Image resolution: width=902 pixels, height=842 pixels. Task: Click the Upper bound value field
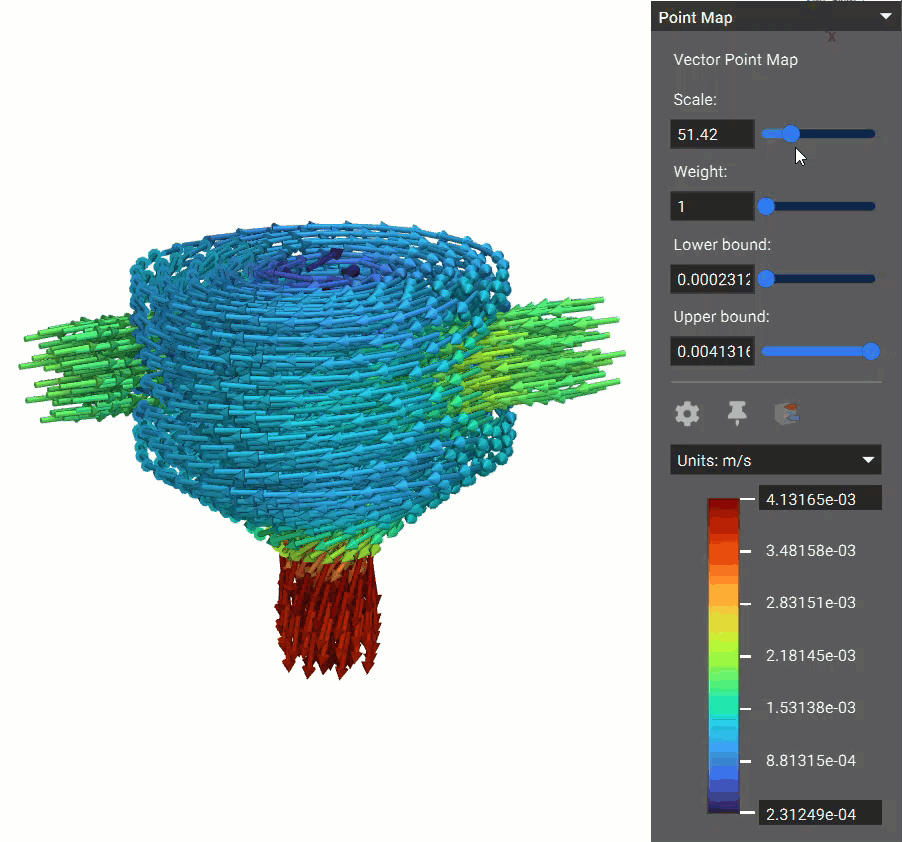coord(711,351)
